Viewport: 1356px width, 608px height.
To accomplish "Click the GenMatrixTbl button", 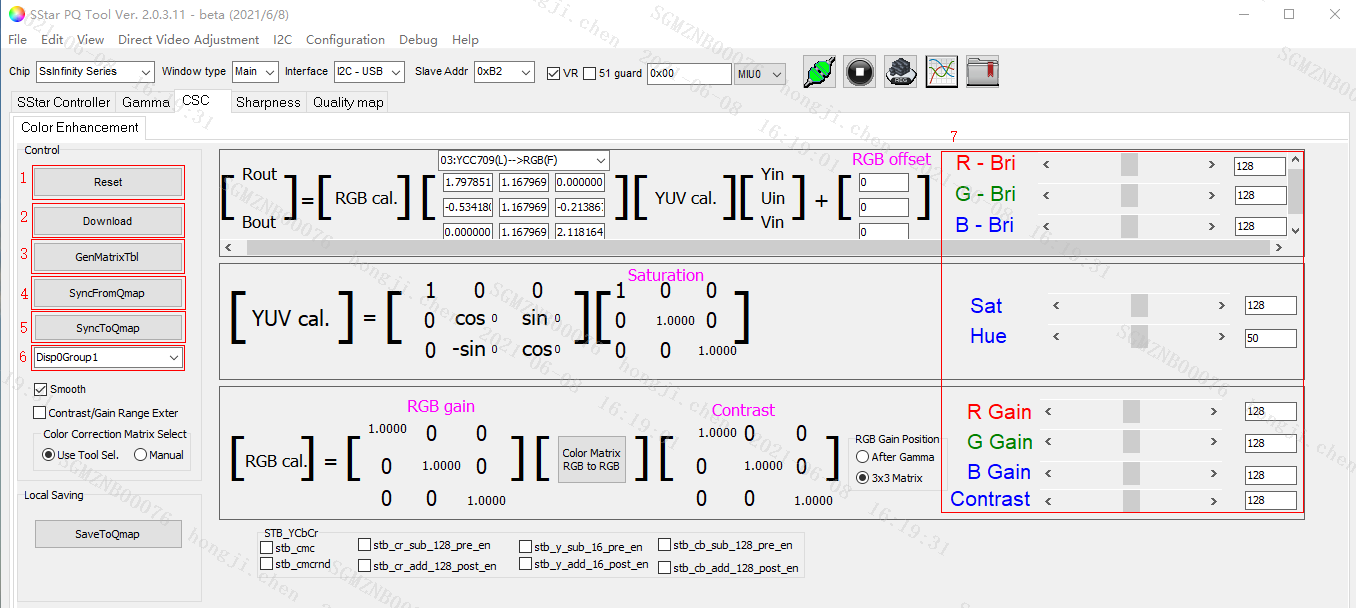I will (108, 257).
